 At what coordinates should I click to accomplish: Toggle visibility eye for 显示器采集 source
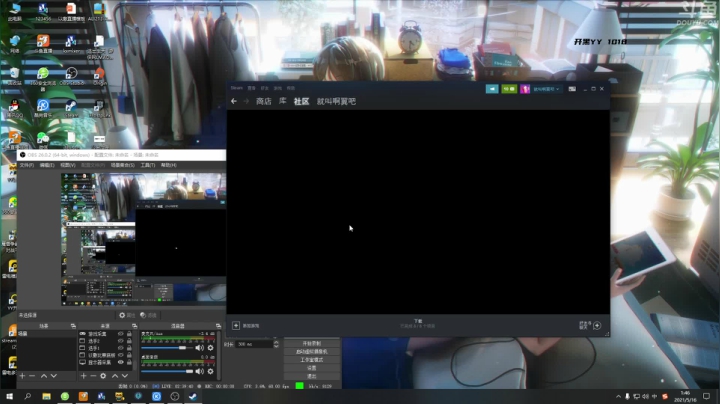point(121,362)
